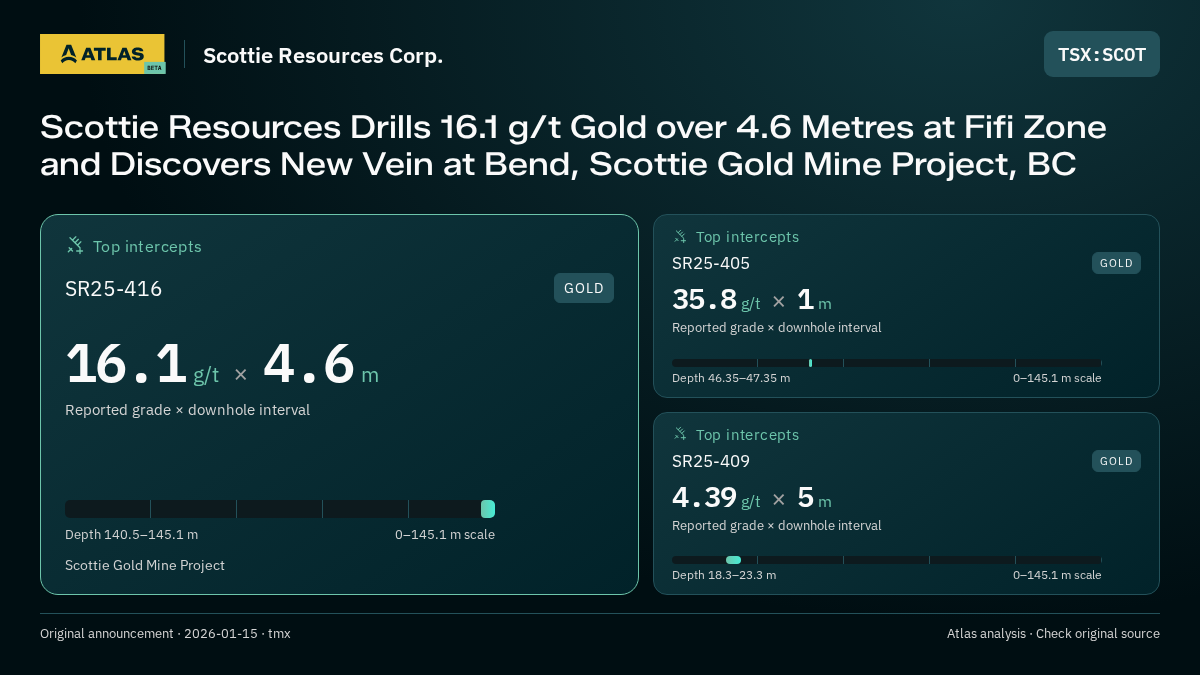
Task: Click the 'Scottie Gold Mine Project' label
Action: (145, 566)
